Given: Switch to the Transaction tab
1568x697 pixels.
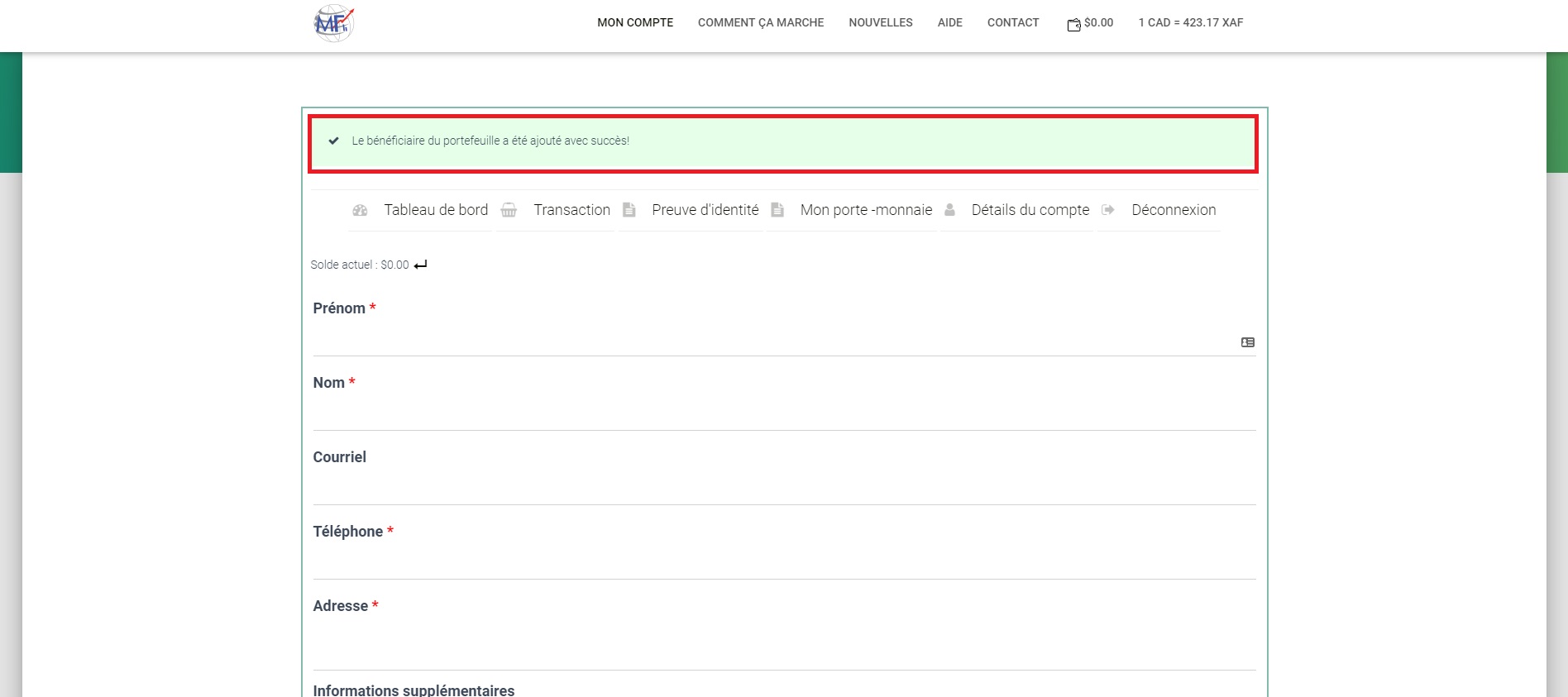Looking at the screenshot, I should pos(571,210).
